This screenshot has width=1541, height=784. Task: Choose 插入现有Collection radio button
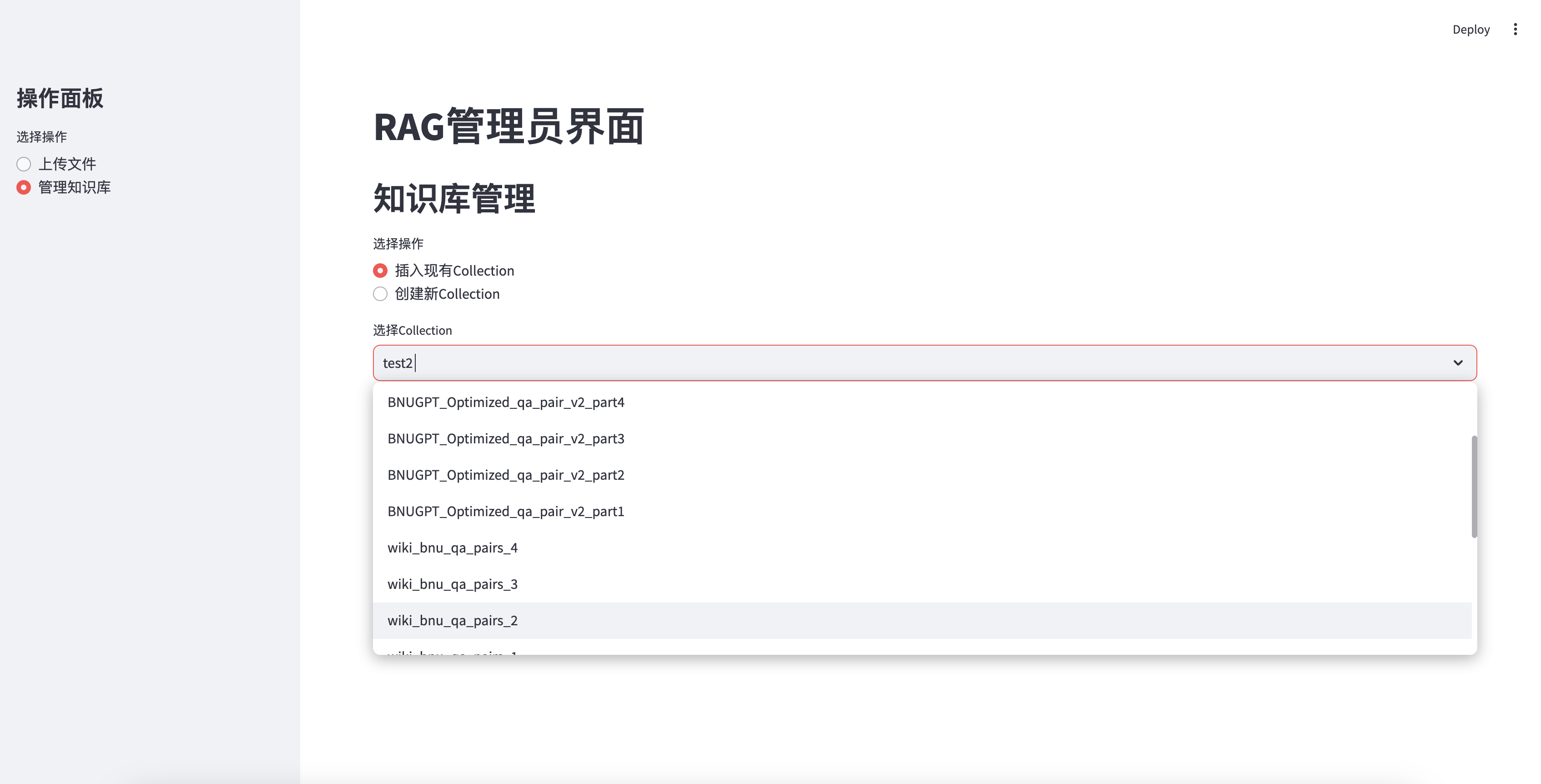(380, 270)
